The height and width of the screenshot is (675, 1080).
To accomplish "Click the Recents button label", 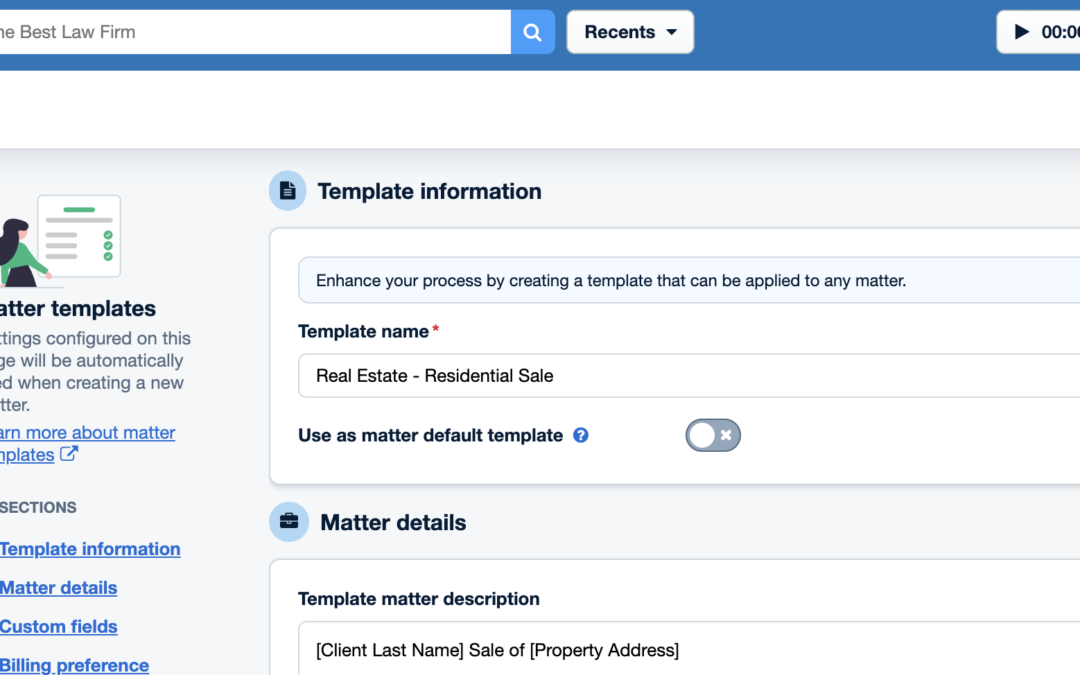I will click(x=618, y=31).
